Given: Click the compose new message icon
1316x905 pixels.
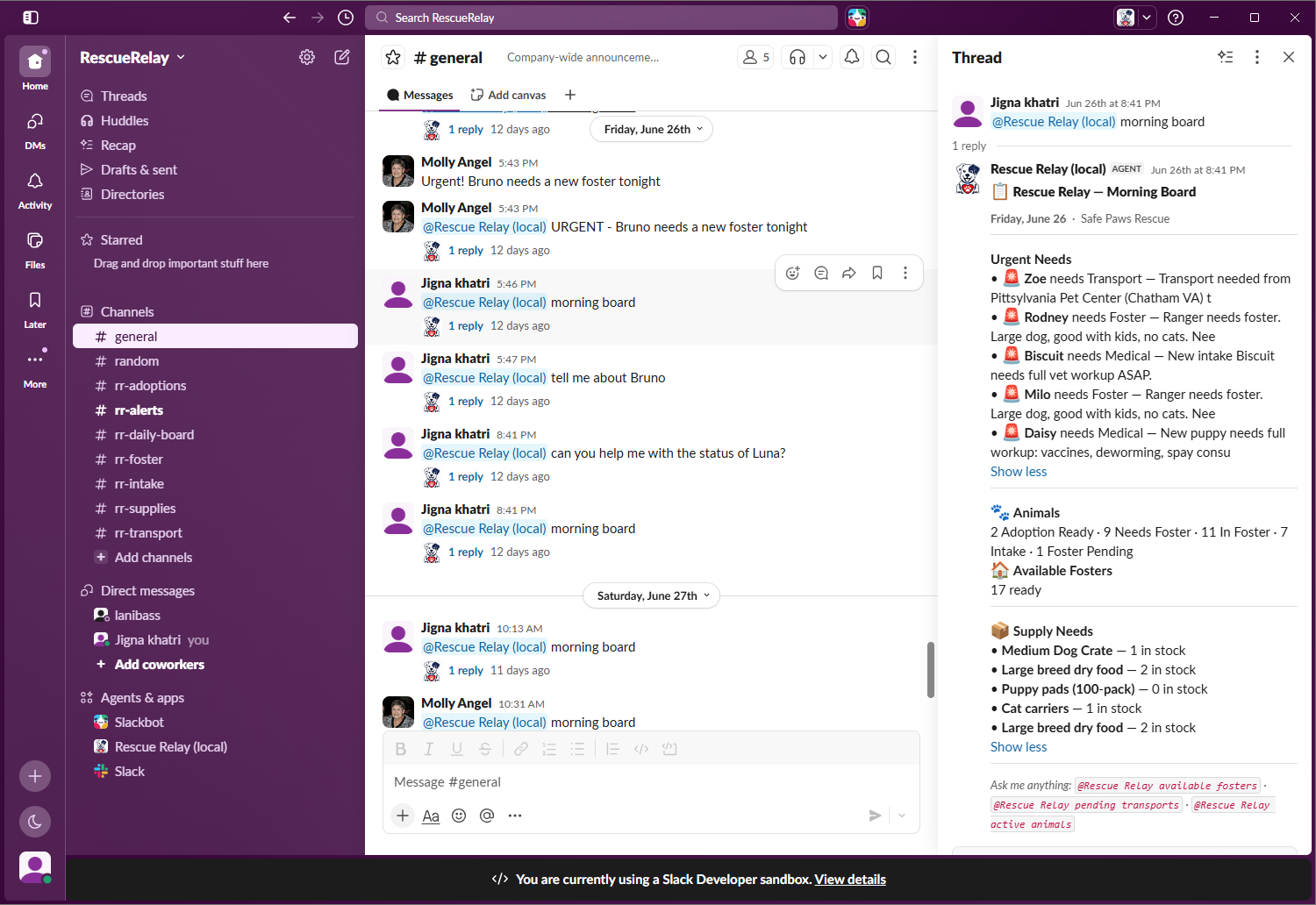Looking at the screenshot, I should pos(342,57).
